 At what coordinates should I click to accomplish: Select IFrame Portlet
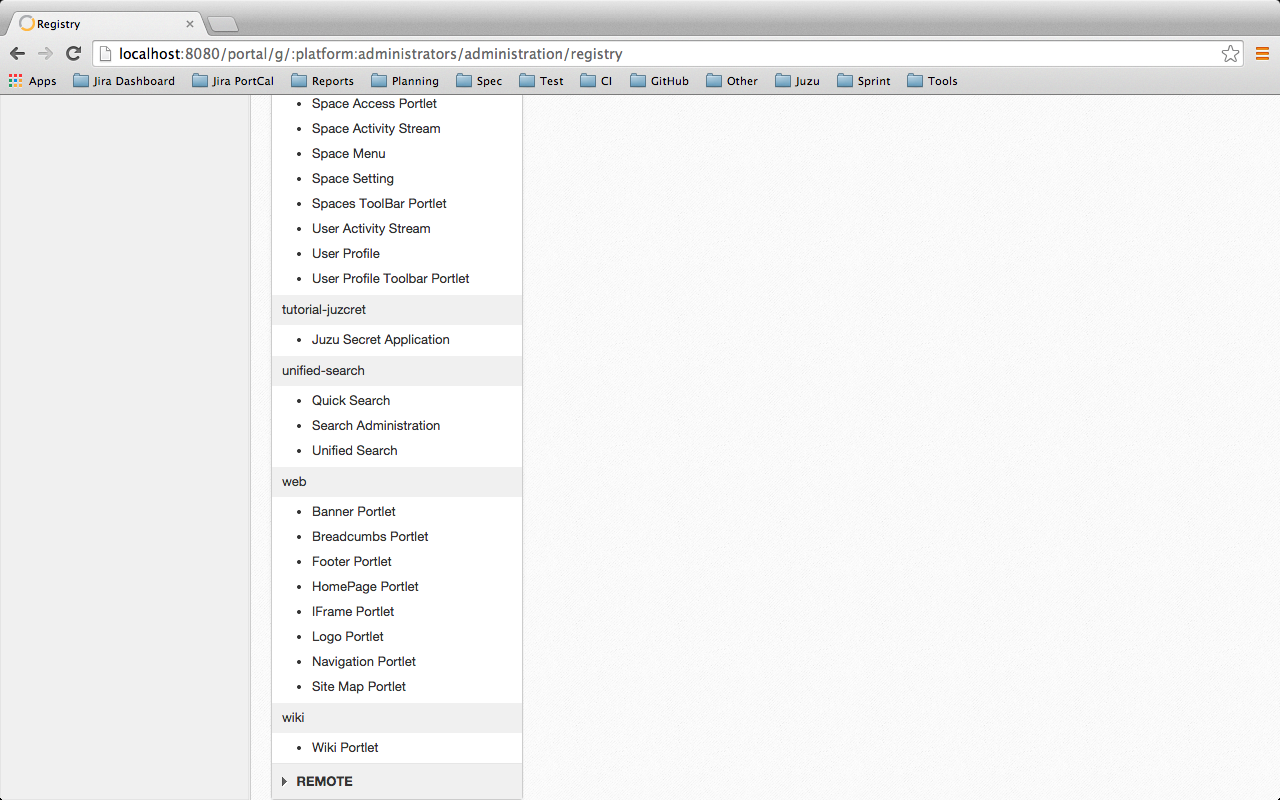click(353, 612)
